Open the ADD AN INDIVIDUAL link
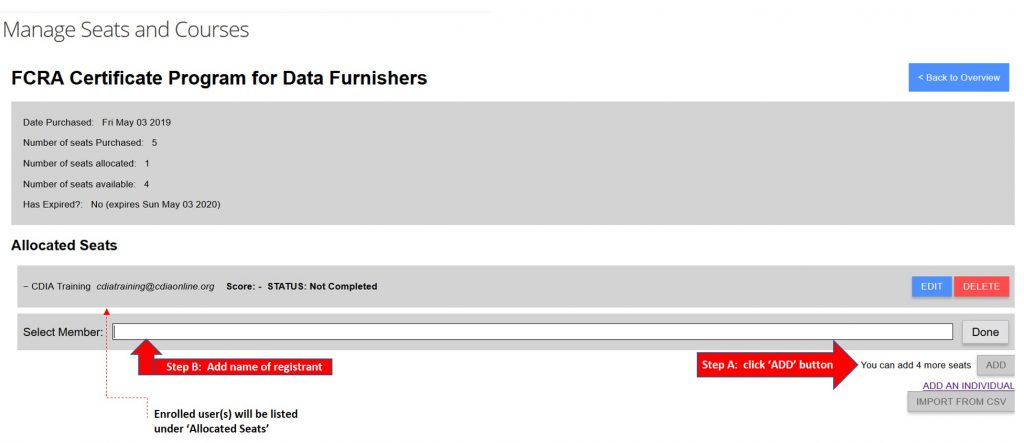1024x443 pixels. click(x=968, y=386)
